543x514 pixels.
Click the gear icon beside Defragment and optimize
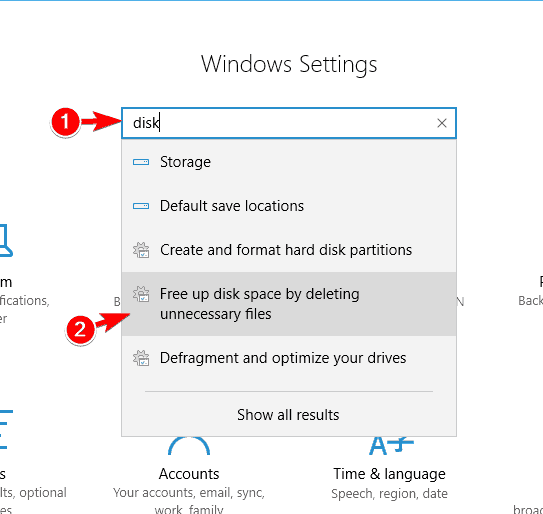(x=141, y=358)
